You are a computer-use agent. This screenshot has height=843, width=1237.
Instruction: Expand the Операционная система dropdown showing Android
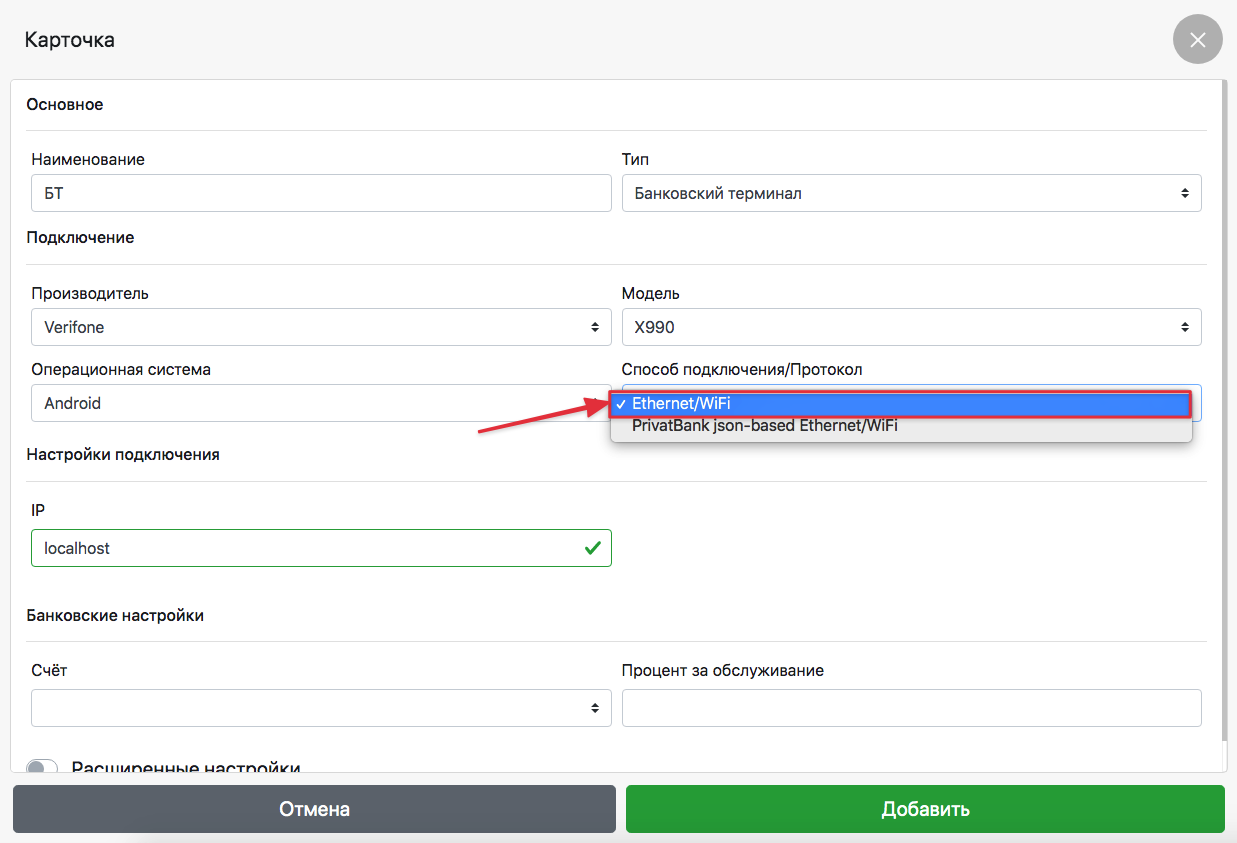[x=320, y=403]
